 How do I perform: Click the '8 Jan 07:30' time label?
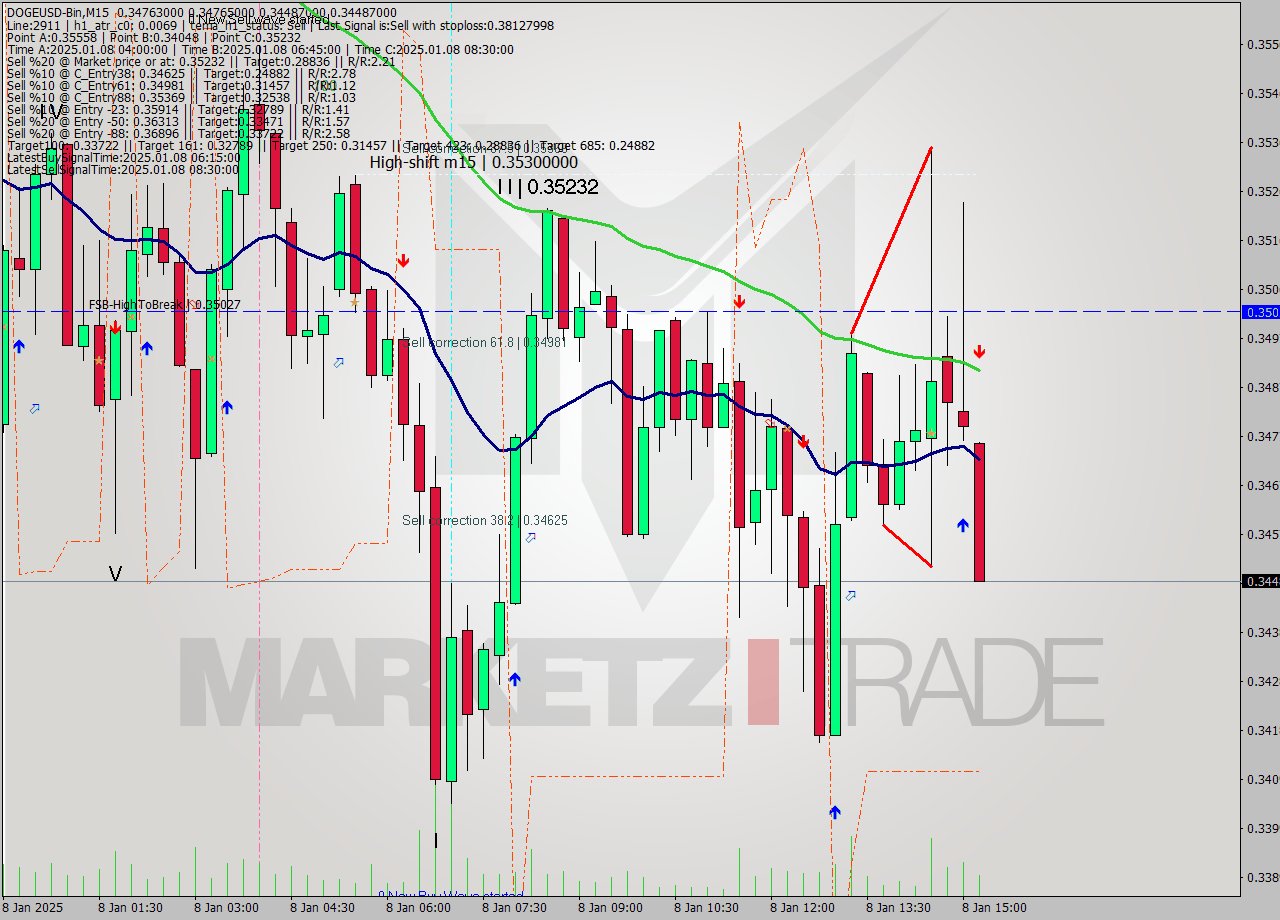(x=514, y=908)
